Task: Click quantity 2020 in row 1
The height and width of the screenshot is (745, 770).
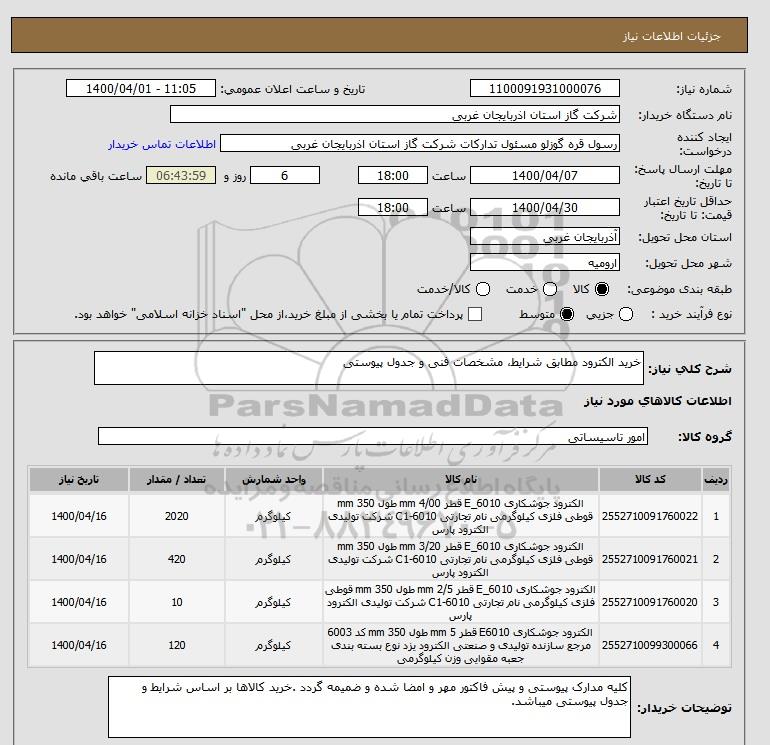Action: [177, 516]
